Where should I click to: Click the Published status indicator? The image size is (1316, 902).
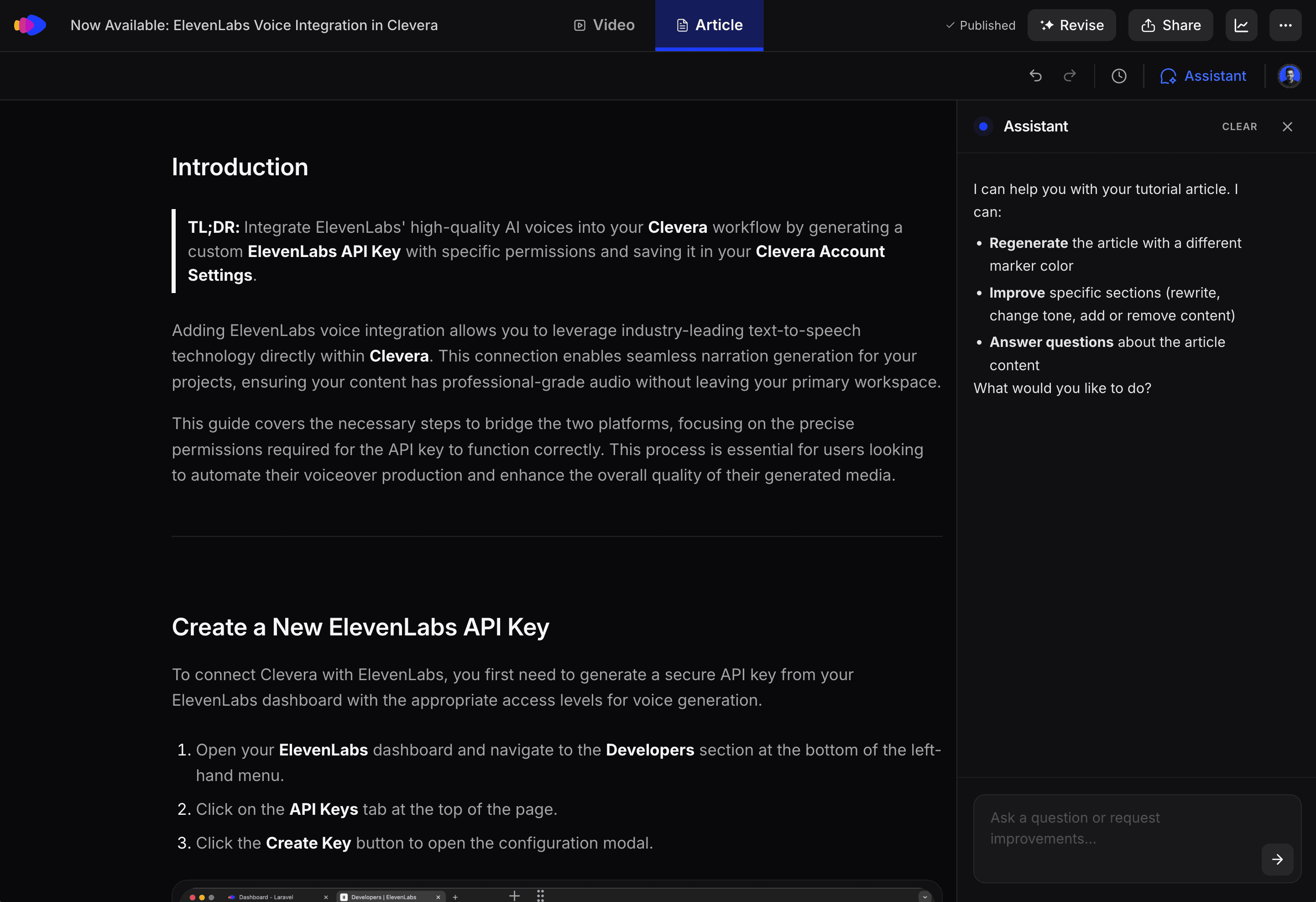pyautogui.click(x=981, y=26)
